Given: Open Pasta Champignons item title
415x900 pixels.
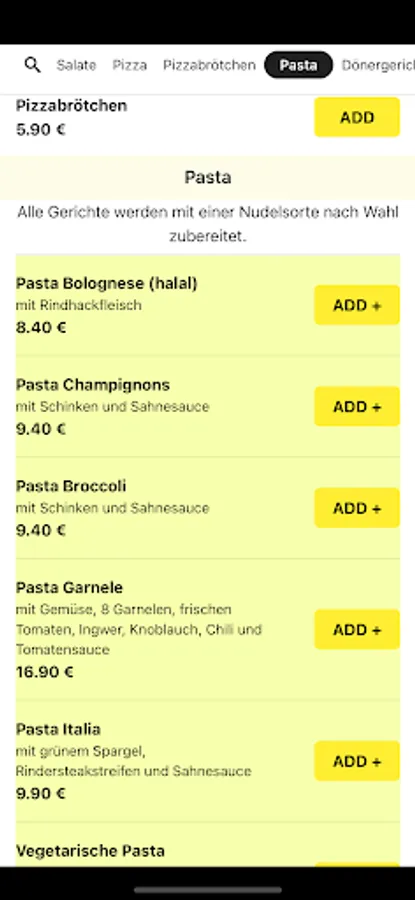Looking at the screenshot, I should tap(92, 384).
